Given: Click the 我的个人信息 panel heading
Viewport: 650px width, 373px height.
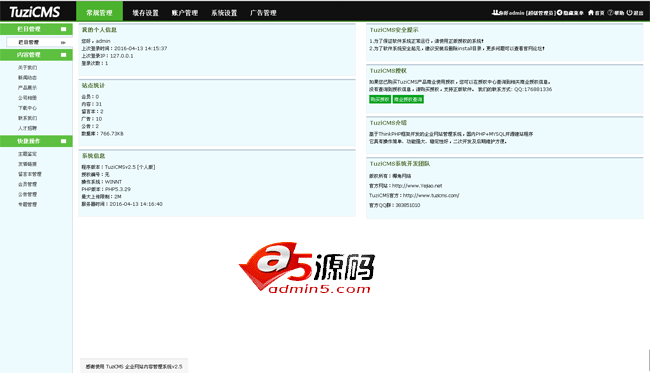Looking at the screenshot, I should tap(99, 30).
